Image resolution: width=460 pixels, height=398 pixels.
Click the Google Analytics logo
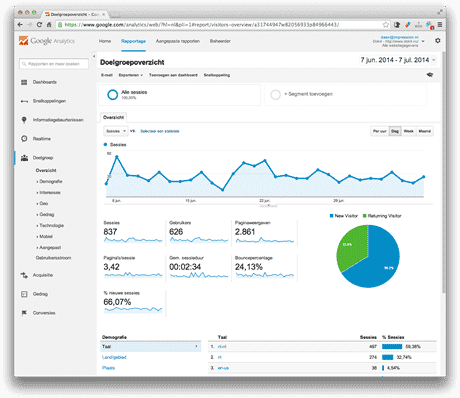click(x=47, y=41)
